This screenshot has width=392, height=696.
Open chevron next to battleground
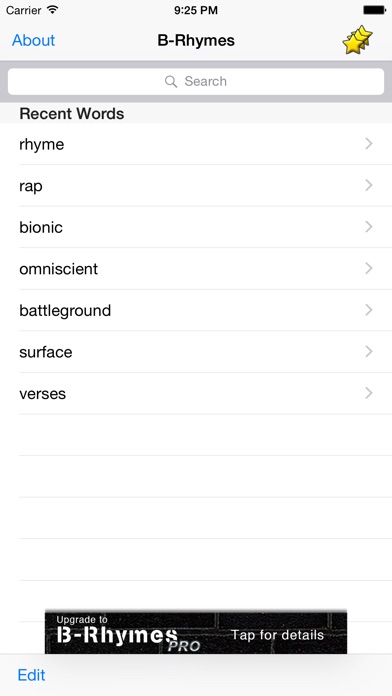point(368,310)
